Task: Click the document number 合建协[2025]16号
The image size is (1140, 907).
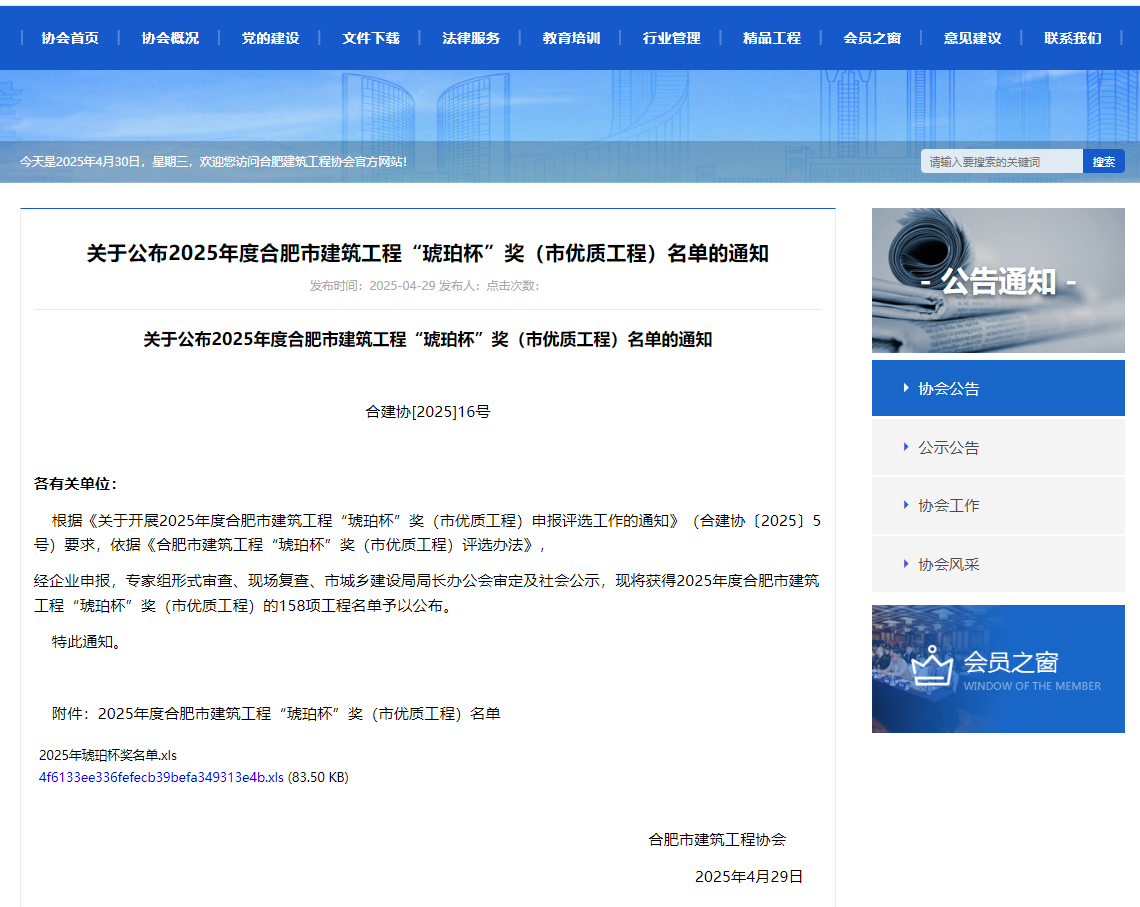Action: click(x=428, y=411)
